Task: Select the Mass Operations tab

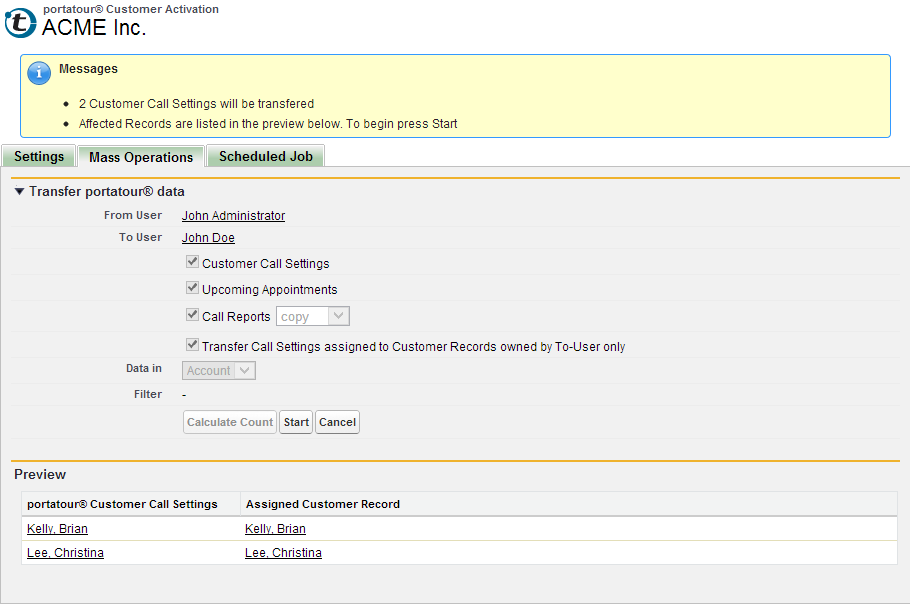Action: click(141, 157)
